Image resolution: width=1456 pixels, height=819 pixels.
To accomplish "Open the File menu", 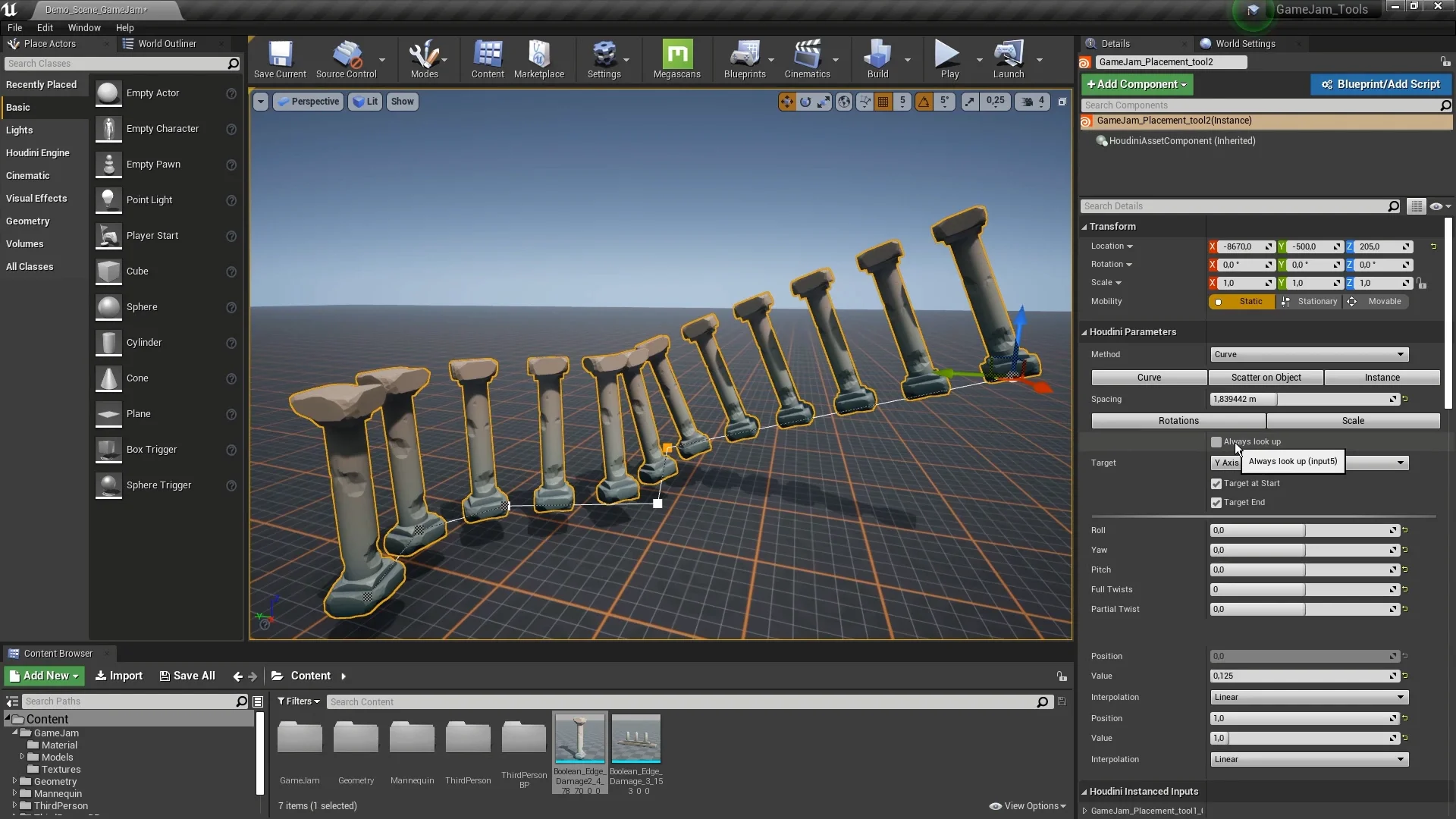I will [x=14, y=27].
